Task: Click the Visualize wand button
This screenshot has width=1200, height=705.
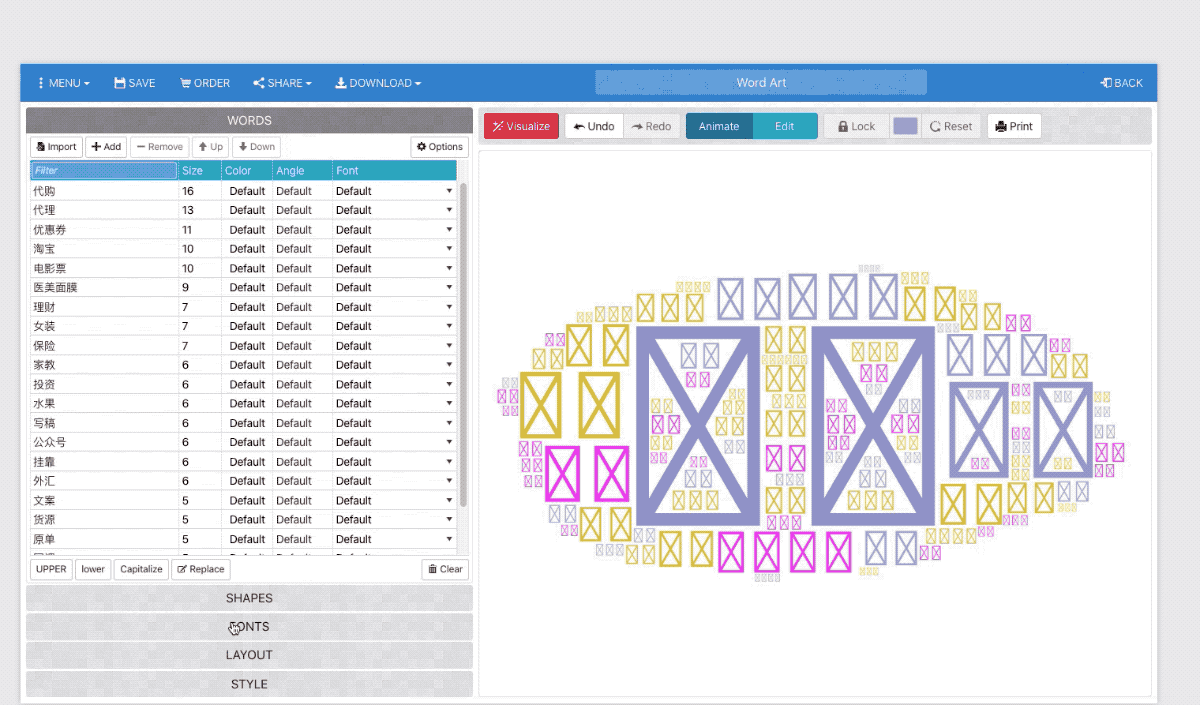Action: (521, 126)
